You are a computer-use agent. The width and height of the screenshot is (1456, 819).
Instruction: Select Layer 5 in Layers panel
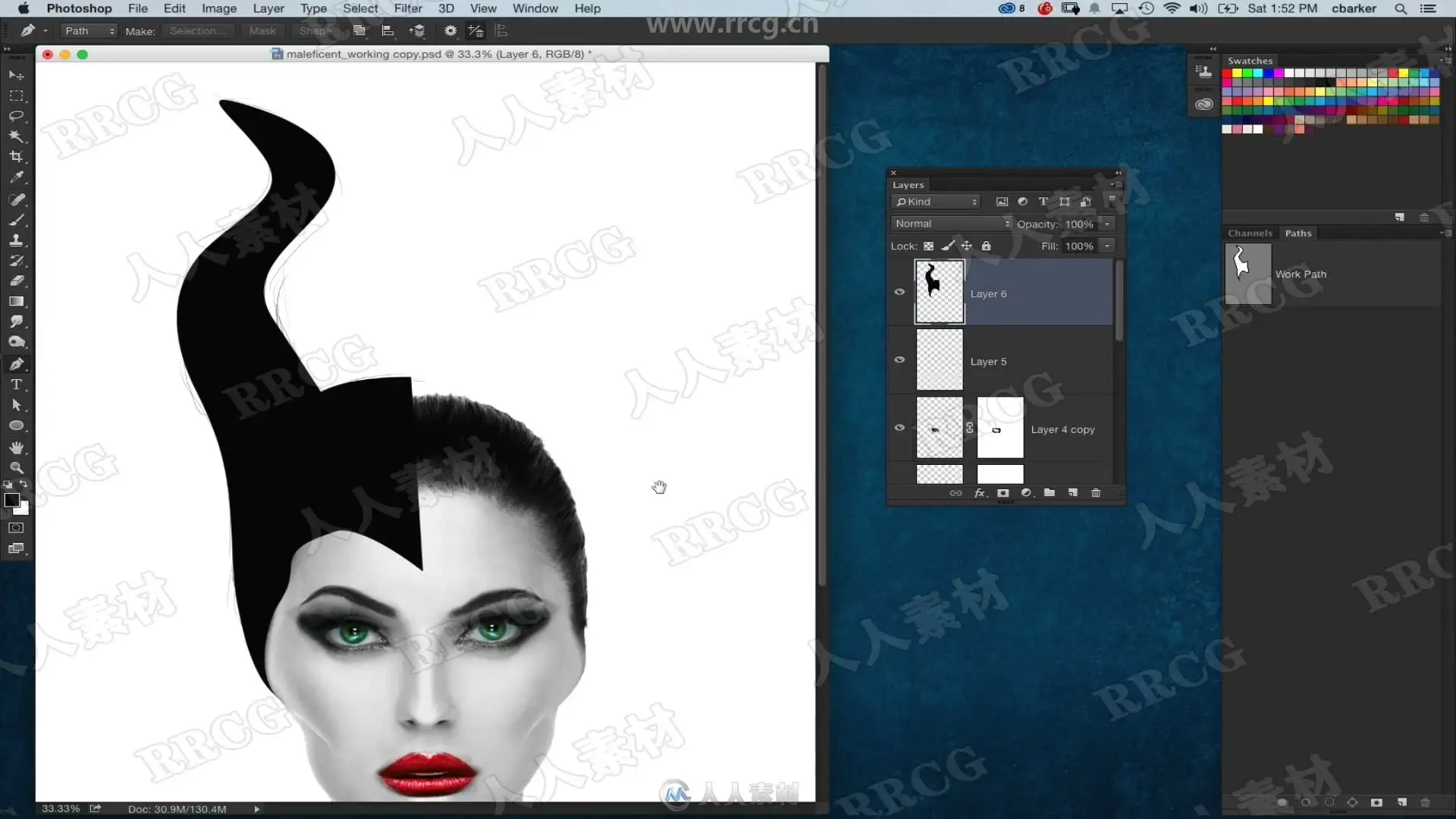[x=1000, y=360]
